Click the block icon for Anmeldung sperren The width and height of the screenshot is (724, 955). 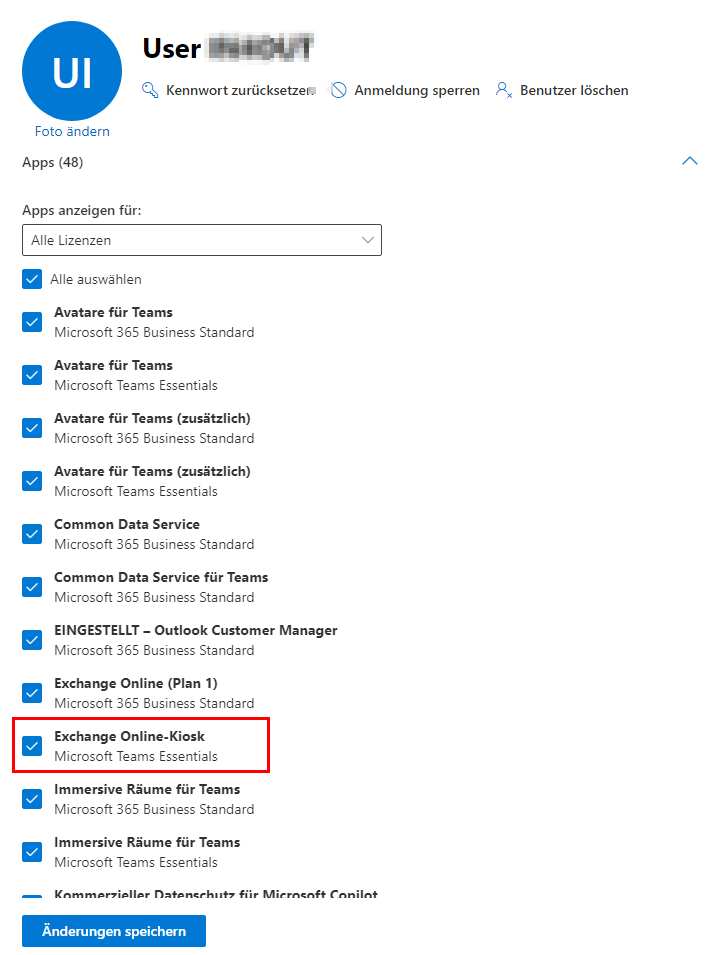click(x=339, y=90)
